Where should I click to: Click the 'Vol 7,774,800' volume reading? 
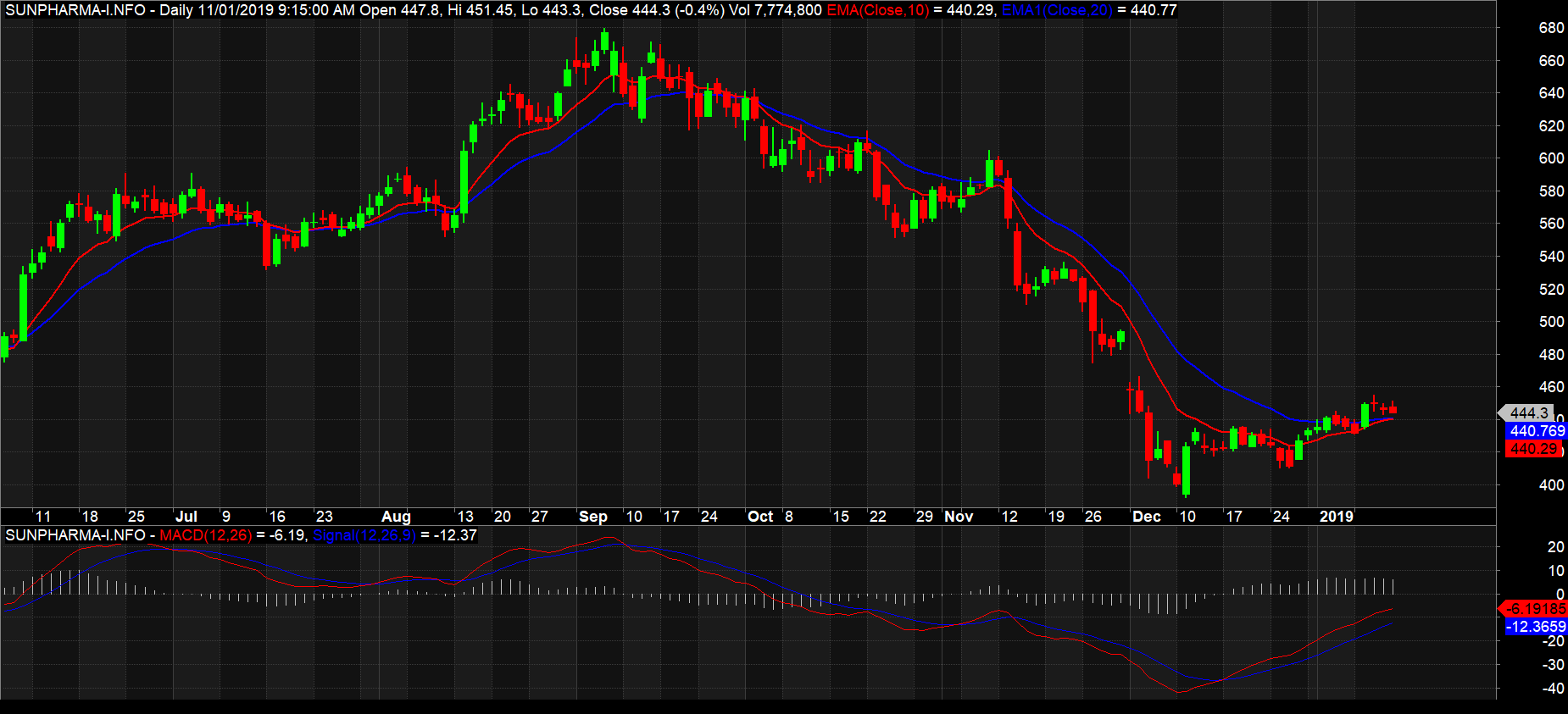point(776,10)
